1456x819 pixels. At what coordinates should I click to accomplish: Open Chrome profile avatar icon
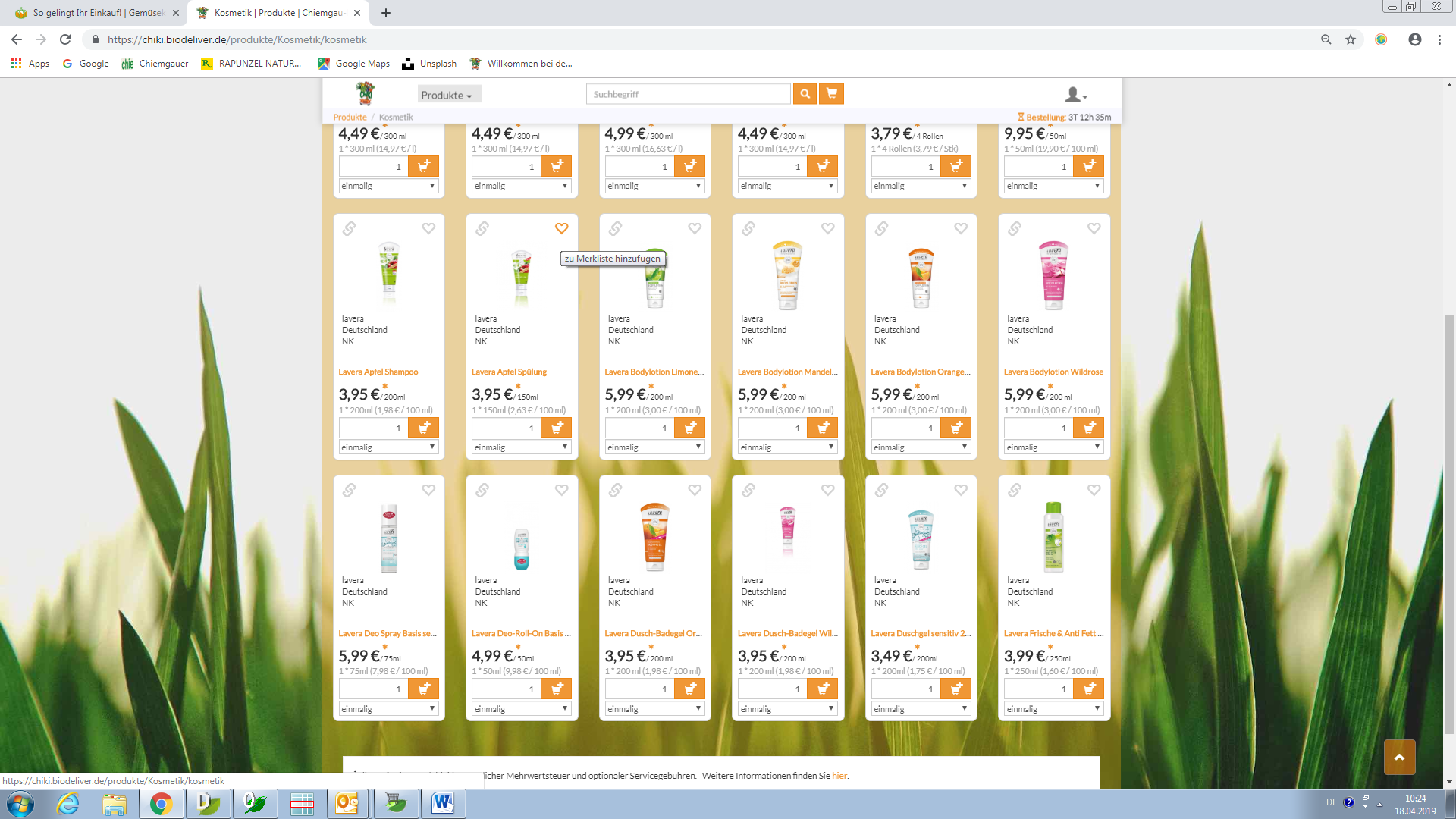point(1414,39)
